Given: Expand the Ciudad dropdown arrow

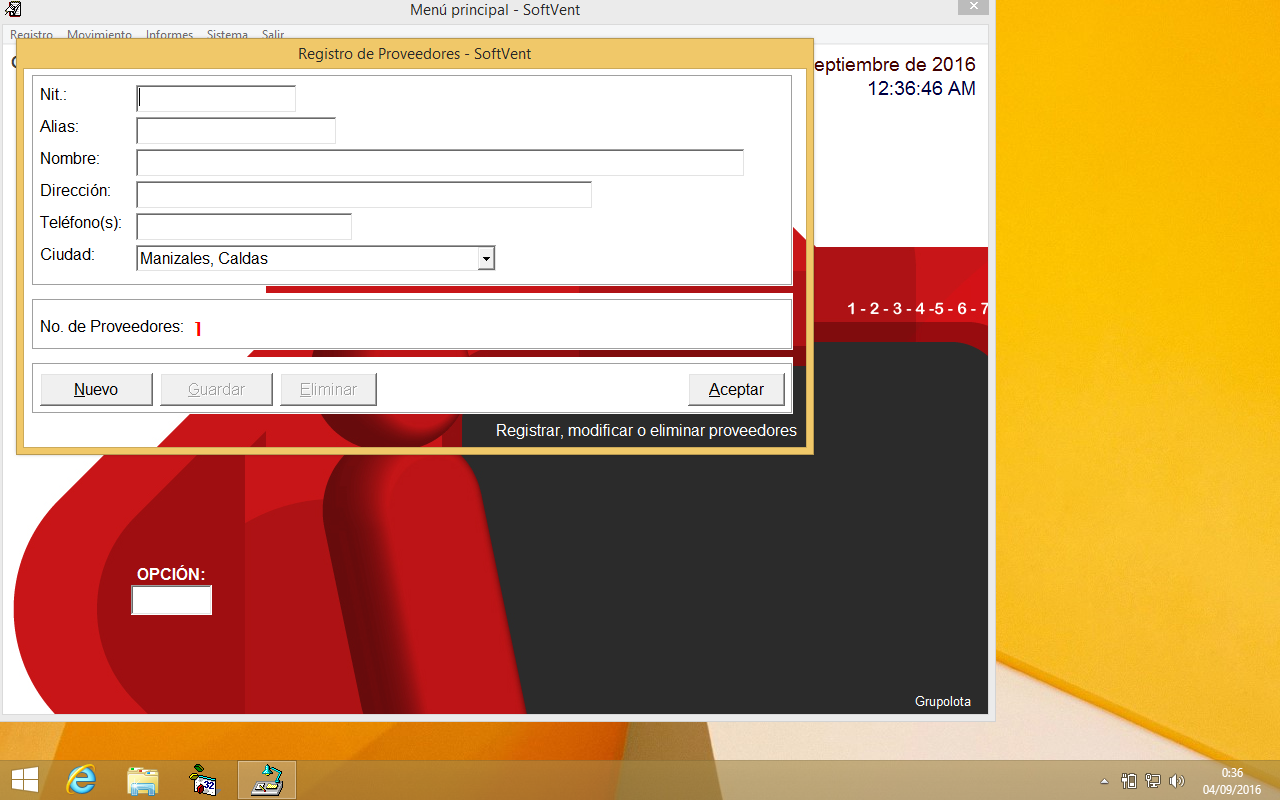Looking at the screenshot, I should (485, 259).
